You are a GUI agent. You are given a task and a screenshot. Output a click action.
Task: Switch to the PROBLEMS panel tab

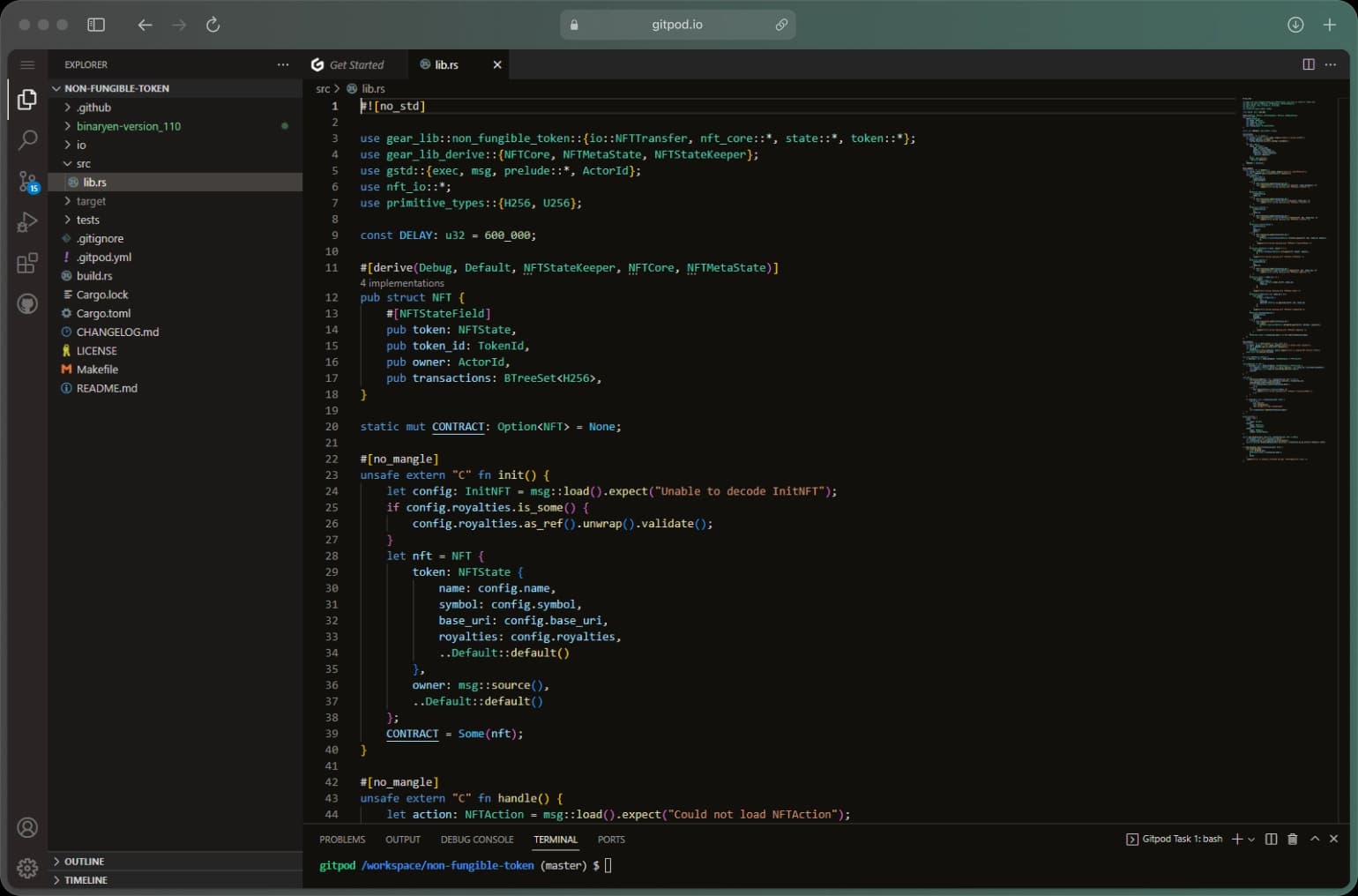coord(342,840)
